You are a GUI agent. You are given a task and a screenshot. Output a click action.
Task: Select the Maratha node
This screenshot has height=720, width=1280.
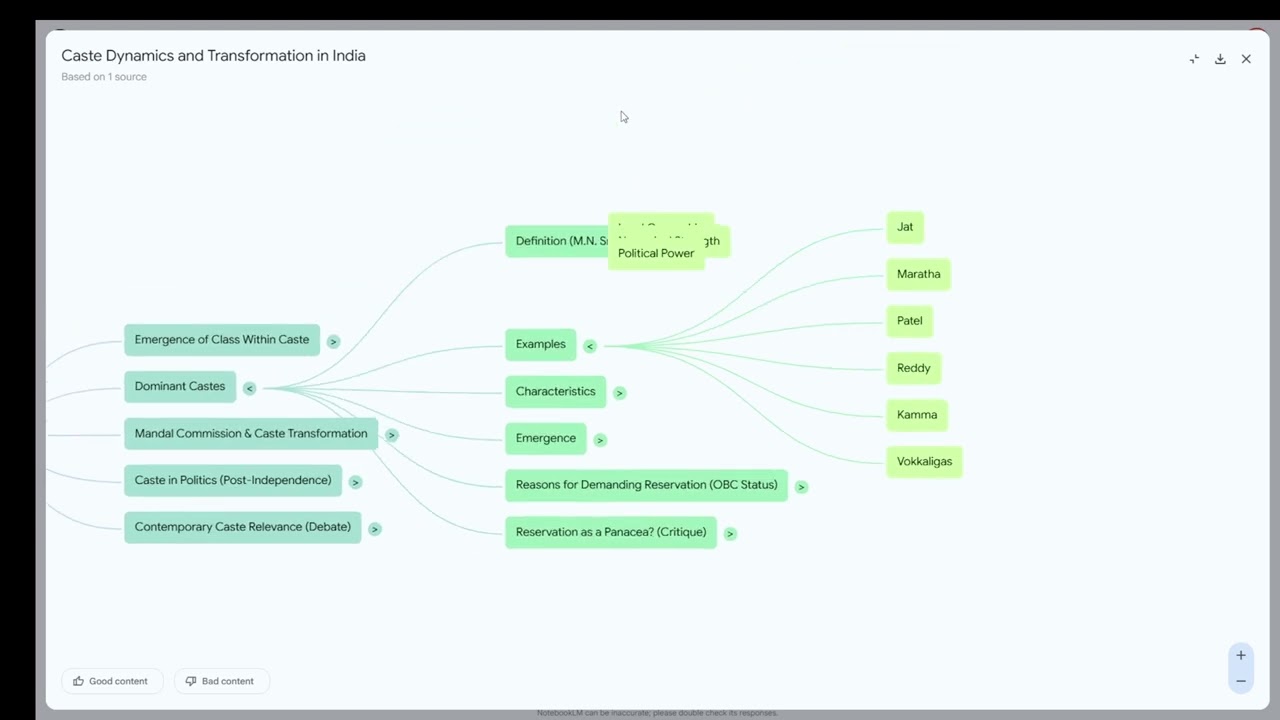point(918,274)
